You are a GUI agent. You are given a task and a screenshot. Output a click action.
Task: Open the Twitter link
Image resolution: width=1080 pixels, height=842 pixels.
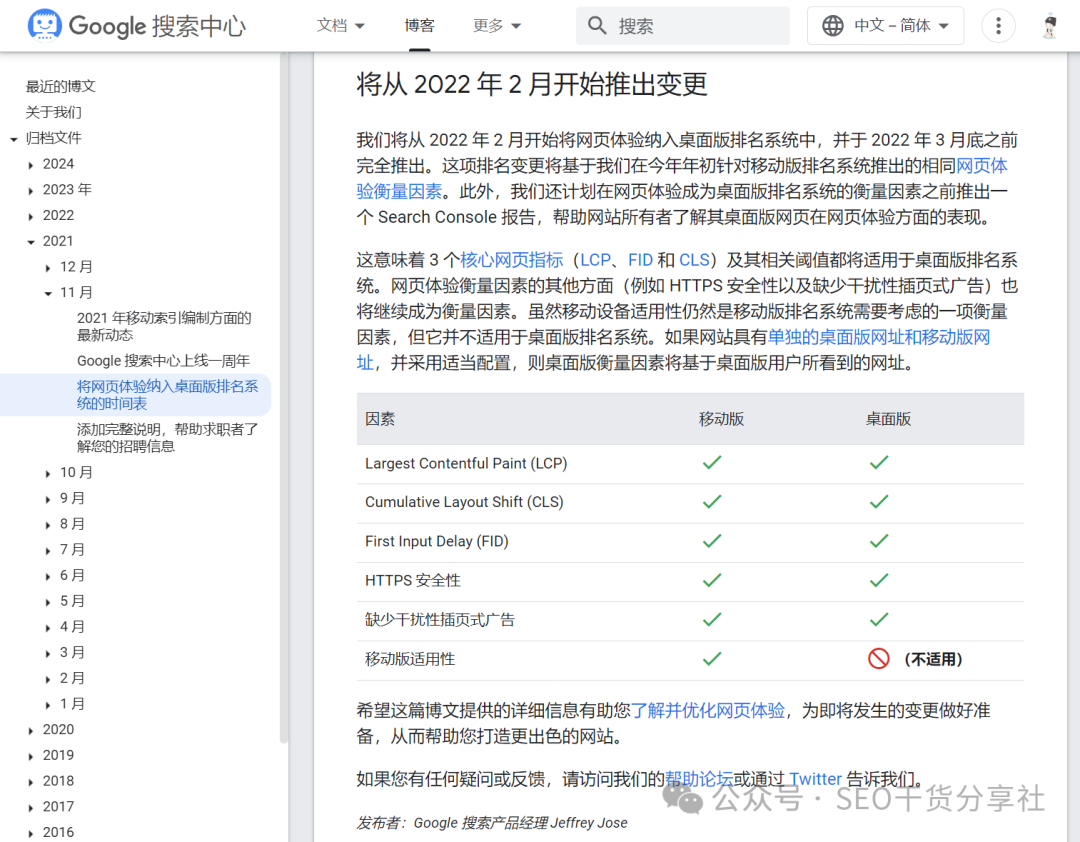pyautogui.click(x=815, y=779)
